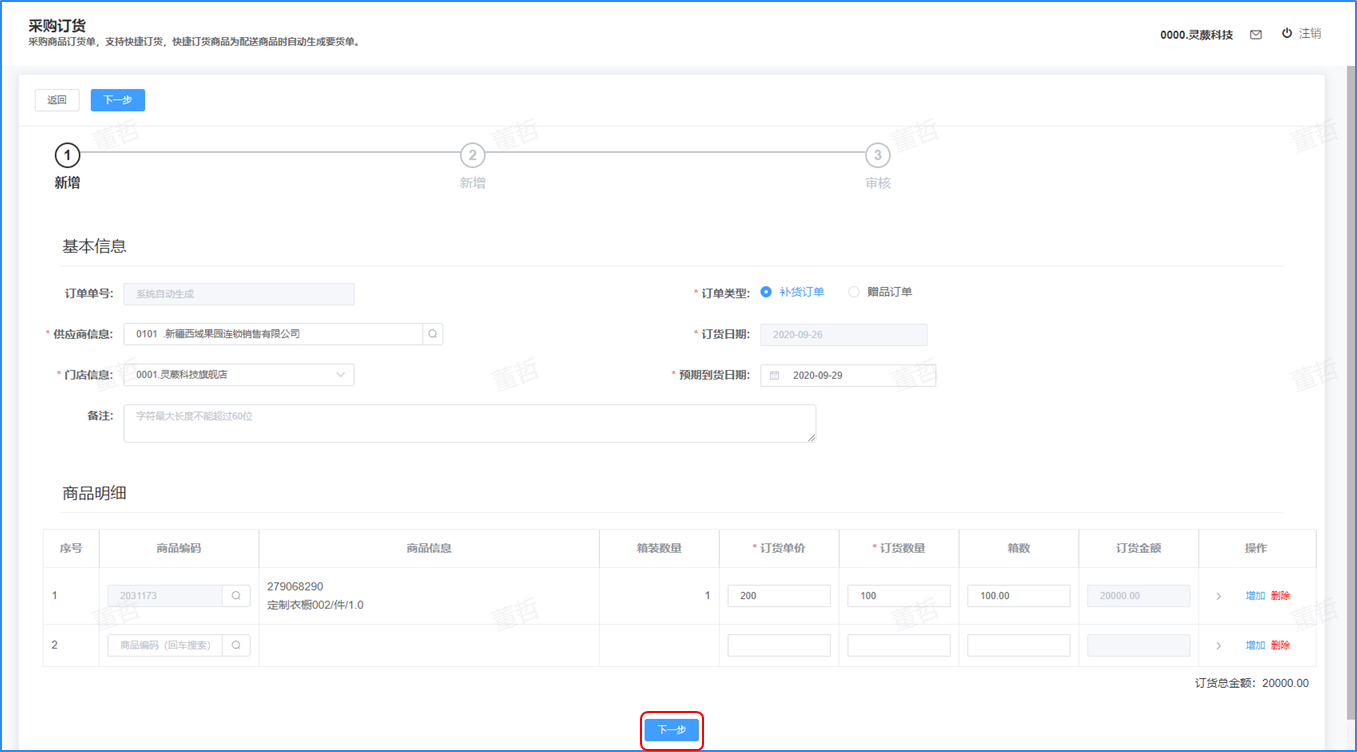The width and height of the screenshot is (1357, 752).
Task: Click the 备注 remarks text area
Action: click(470, 423)
